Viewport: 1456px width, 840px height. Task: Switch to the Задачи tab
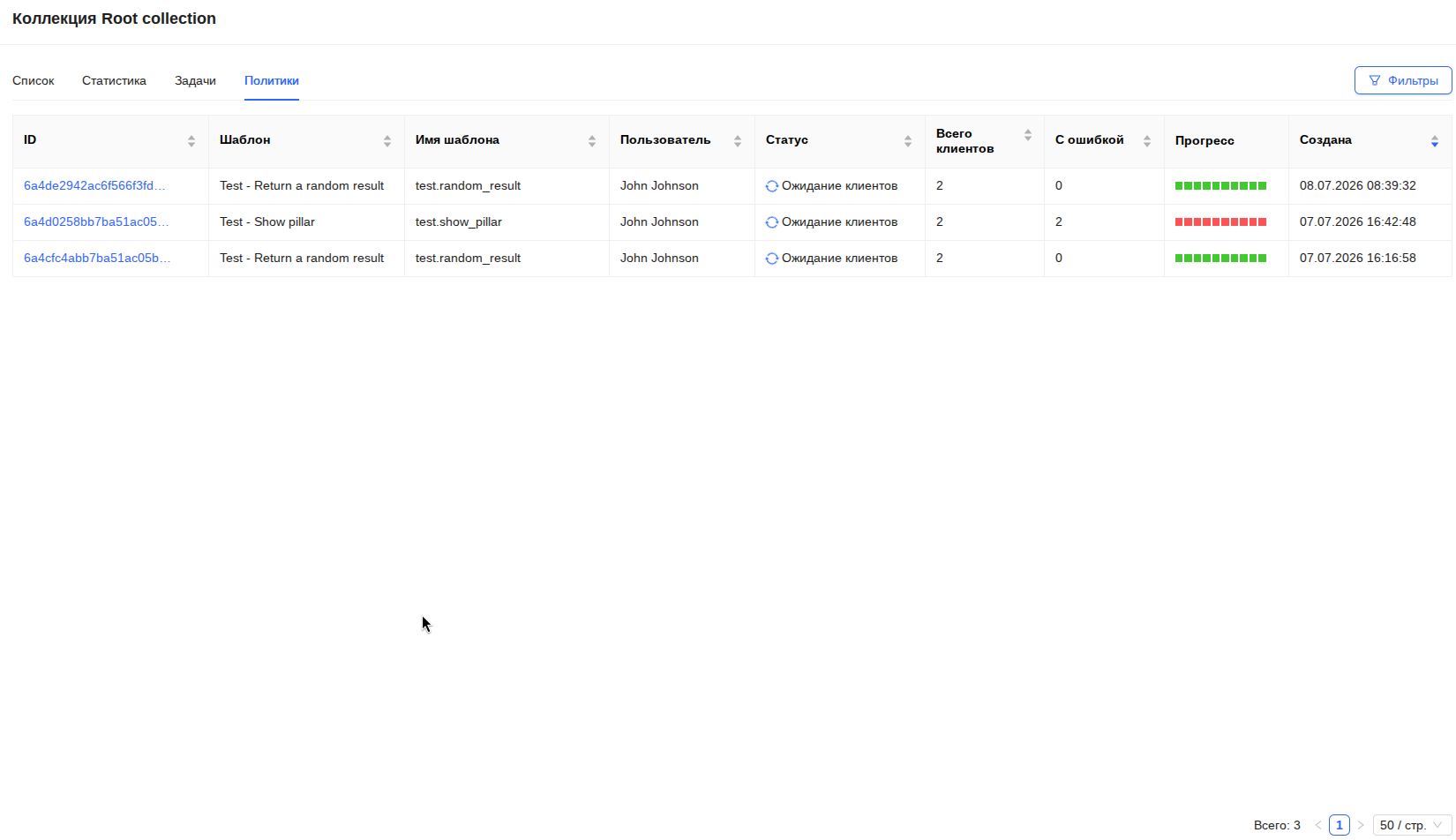[x=195, y=80]
